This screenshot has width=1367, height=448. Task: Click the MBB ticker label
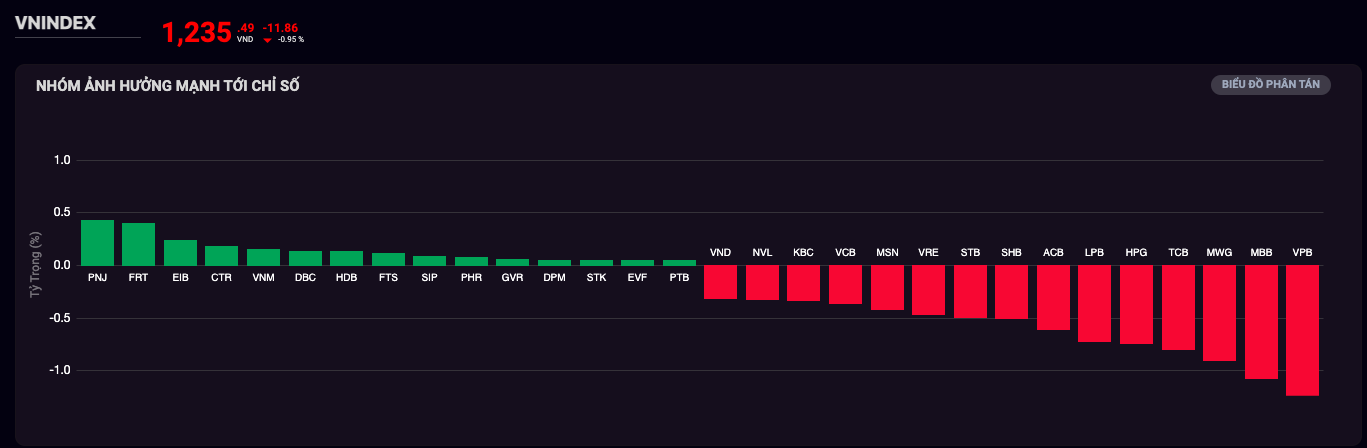point(1261,253)
